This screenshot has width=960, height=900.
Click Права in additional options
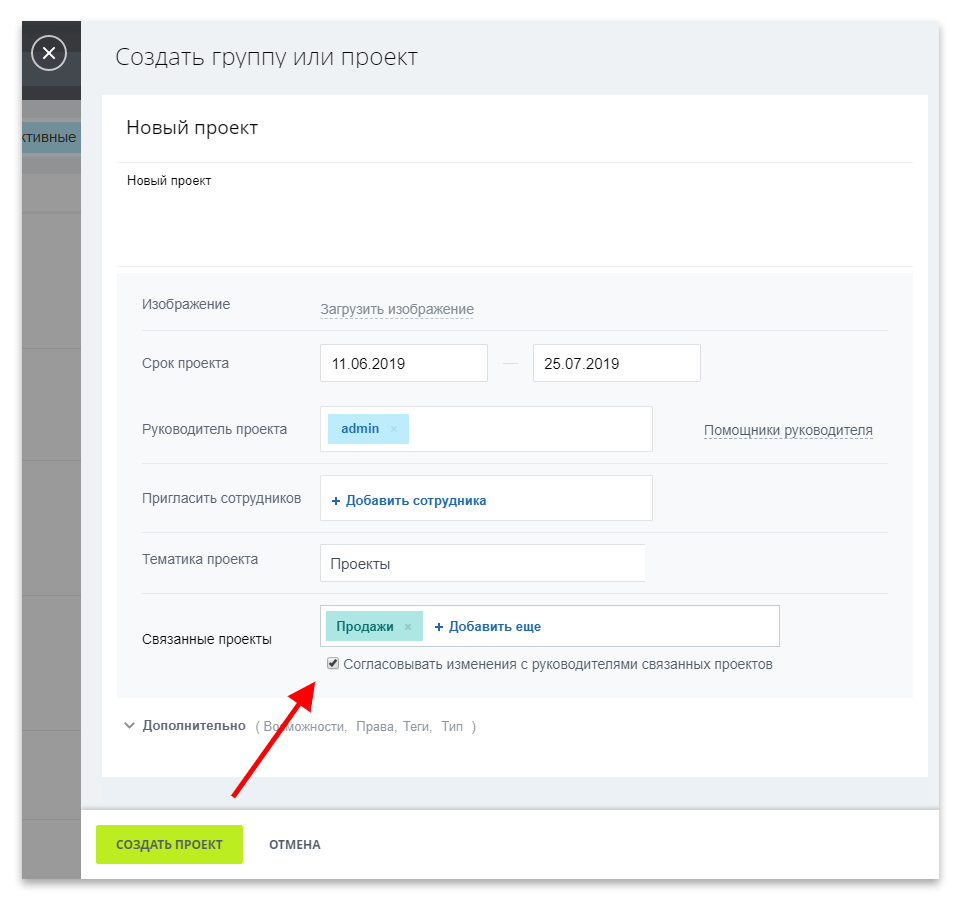click(376, 727)
